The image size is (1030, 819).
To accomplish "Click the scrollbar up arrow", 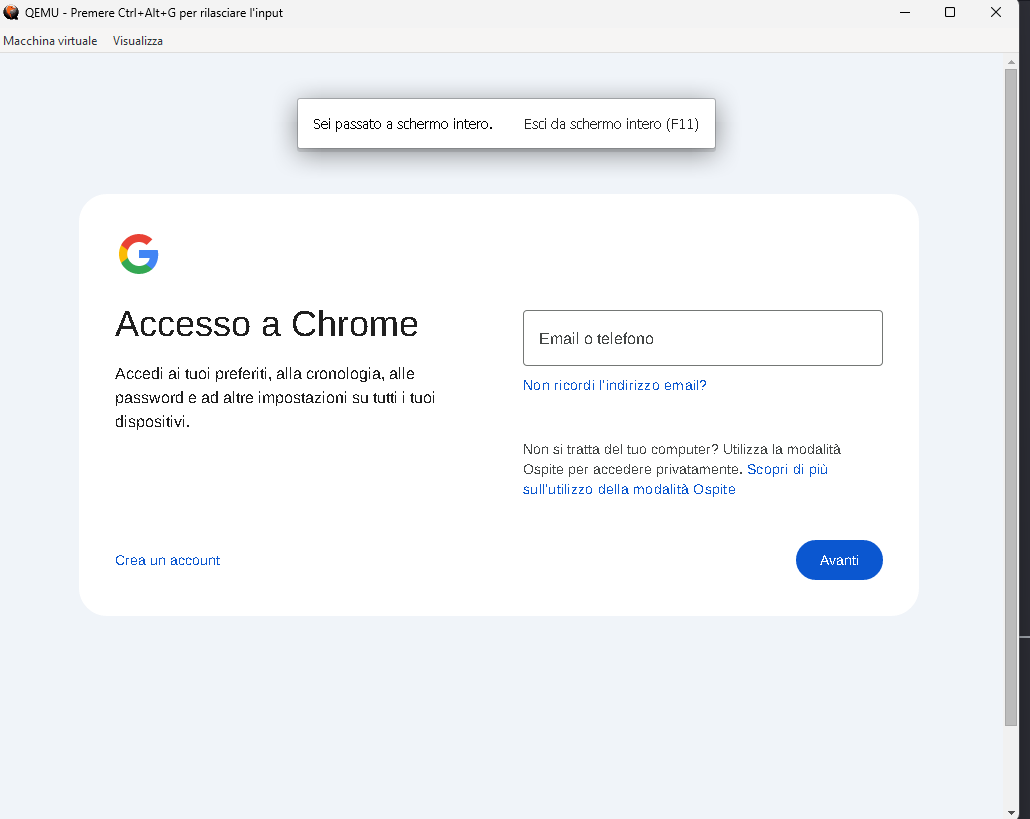I will (1011, 62).
